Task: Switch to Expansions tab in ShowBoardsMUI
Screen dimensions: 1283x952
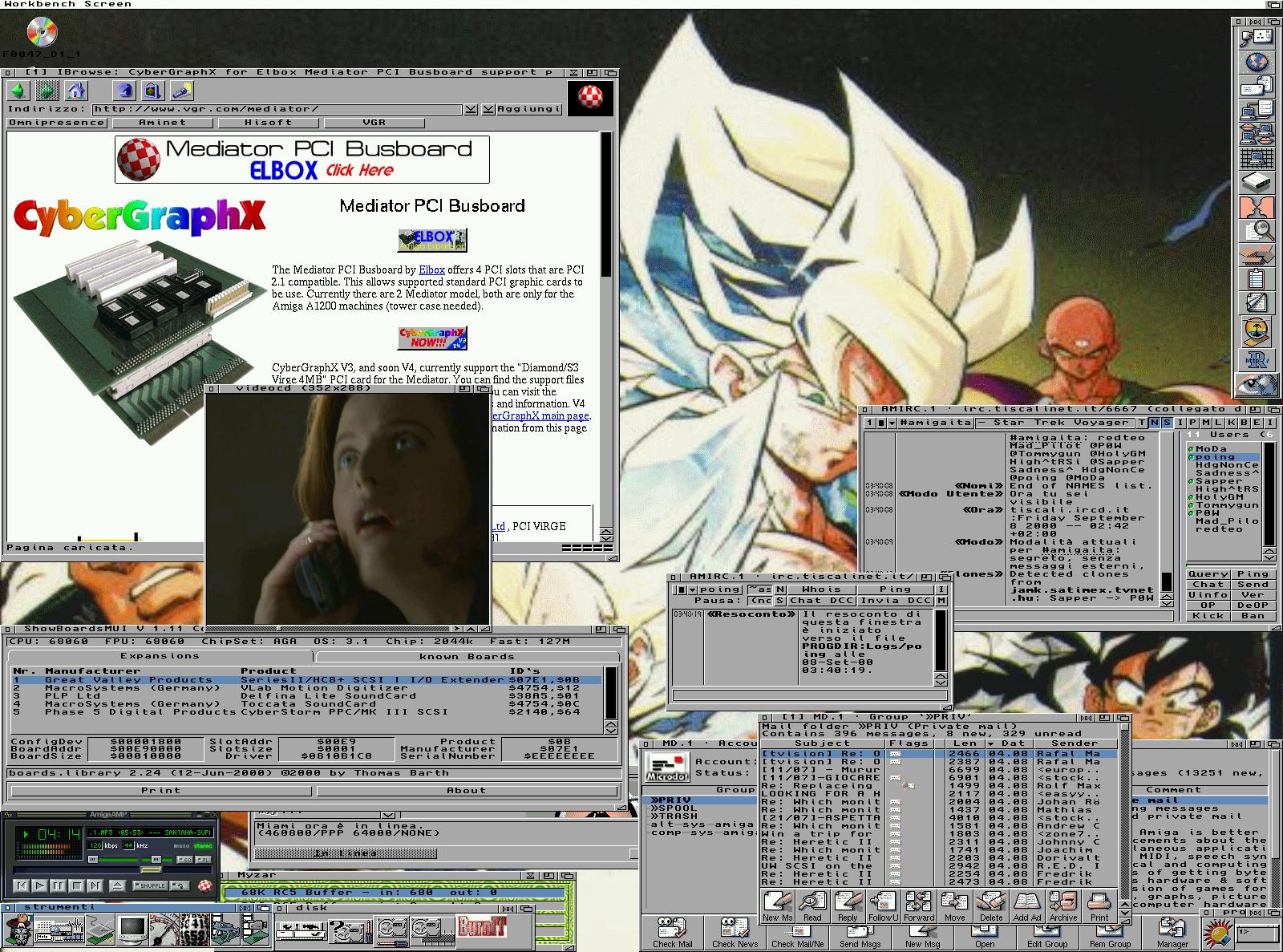Action: click(x=160, y=656)
